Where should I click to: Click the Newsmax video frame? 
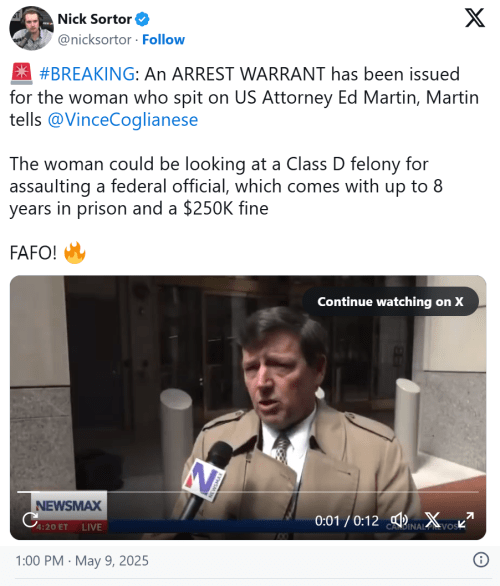point(248,407)
